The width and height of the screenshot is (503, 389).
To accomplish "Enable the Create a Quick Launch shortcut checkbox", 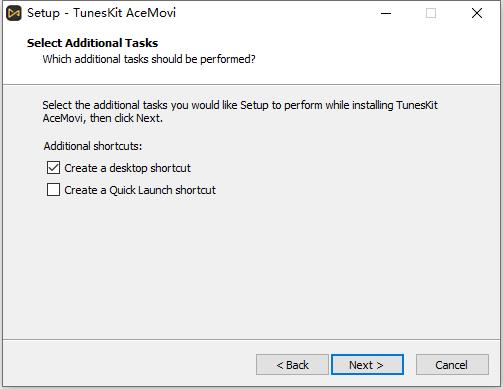I will [53, 190].
